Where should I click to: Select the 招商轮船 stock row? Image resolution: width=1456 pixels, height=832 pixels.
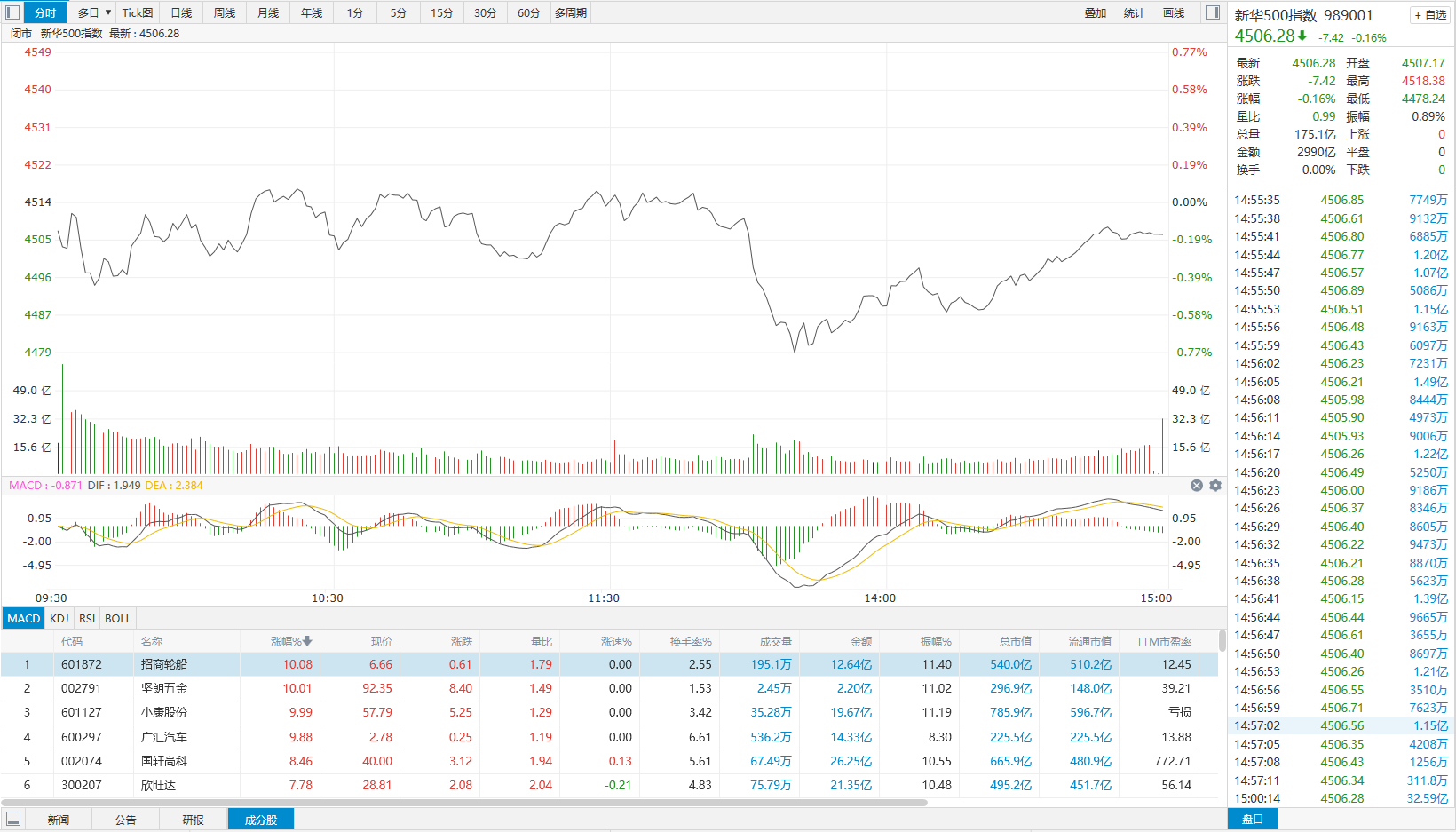(164, 664)
